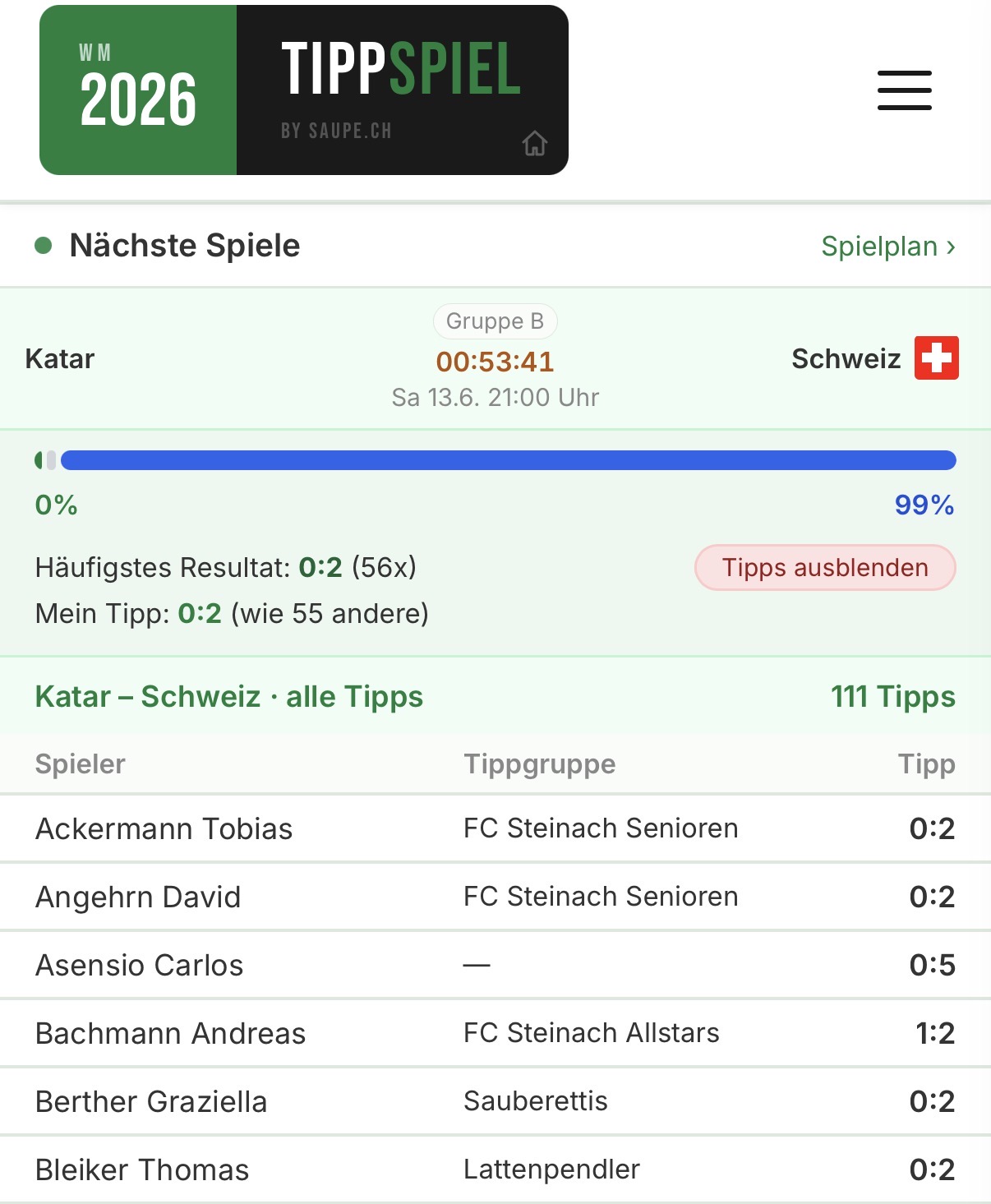Tap Sauberettis tip group
Screen dimensions: 991x1204
pyautogui.click(x=536, y=1101)
